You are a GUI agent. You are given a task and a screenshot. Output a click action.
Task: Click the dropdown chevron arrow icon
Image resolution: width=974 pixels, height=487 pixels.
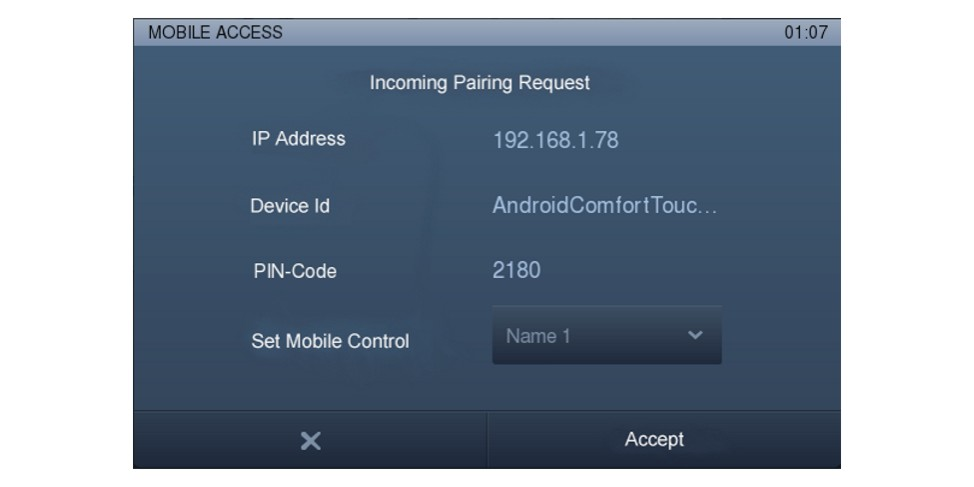click(695, 335)
